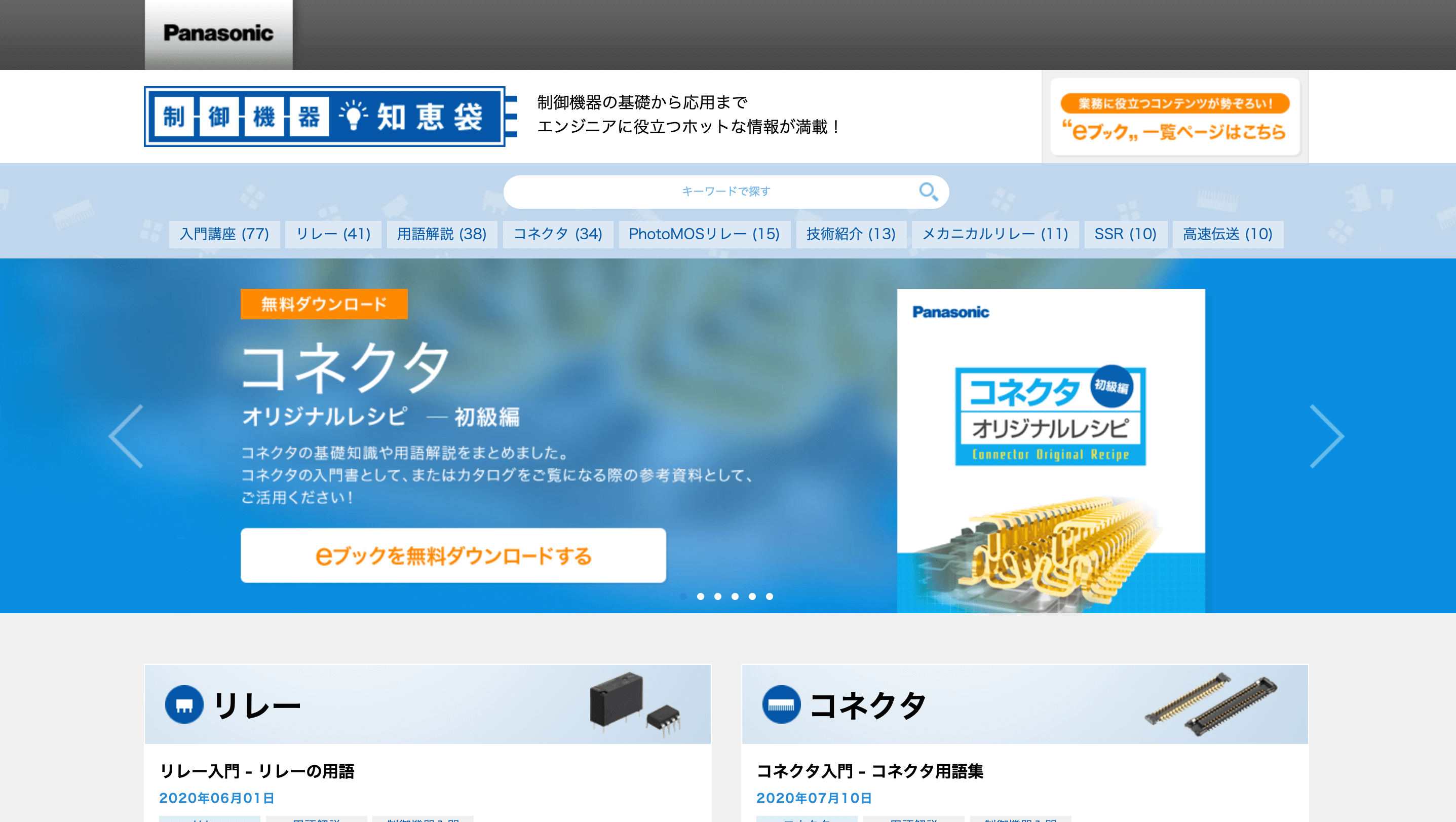Select the リレー (41) tag
This screenshot has height=822, width=1456.
(x=333, y=234)
